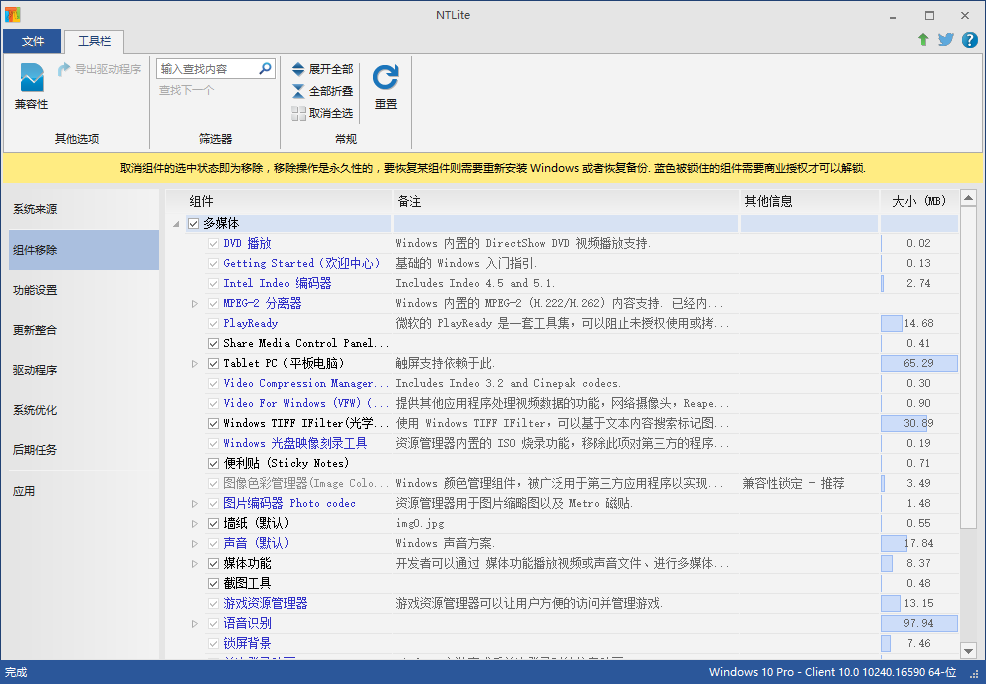Collapse the 多媒体 category
This screenshot has width=986, height=684.
[177, 223]
